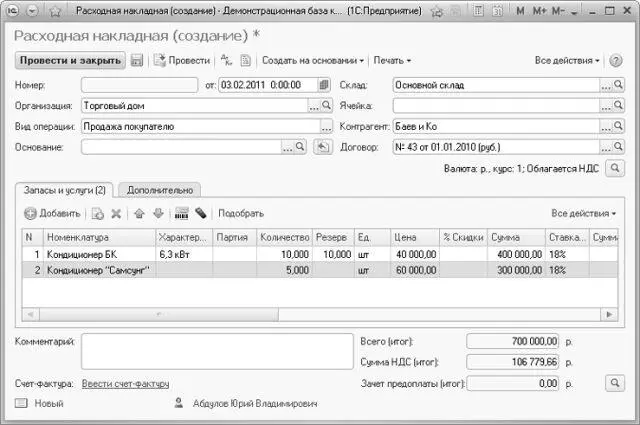Delete selected row with the X icon

point(116,213)
